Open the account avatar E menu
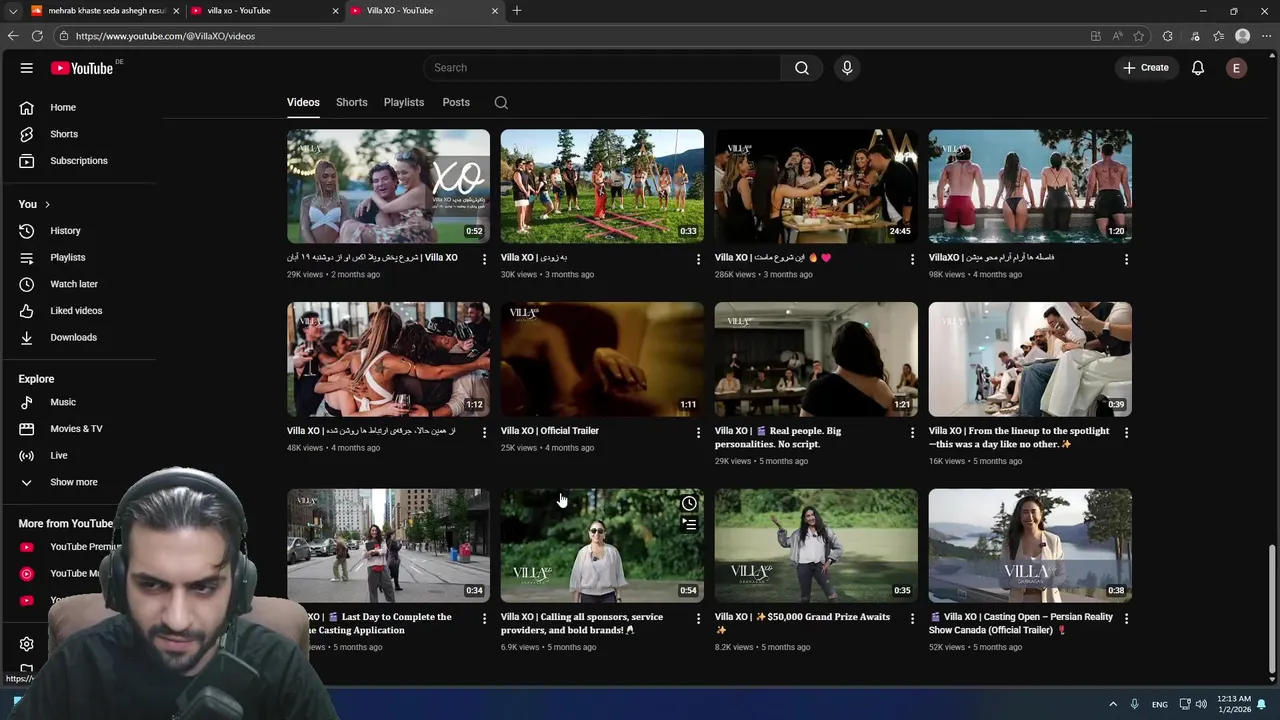This screenshot has width=1280, height=720. click(1237, 68)
